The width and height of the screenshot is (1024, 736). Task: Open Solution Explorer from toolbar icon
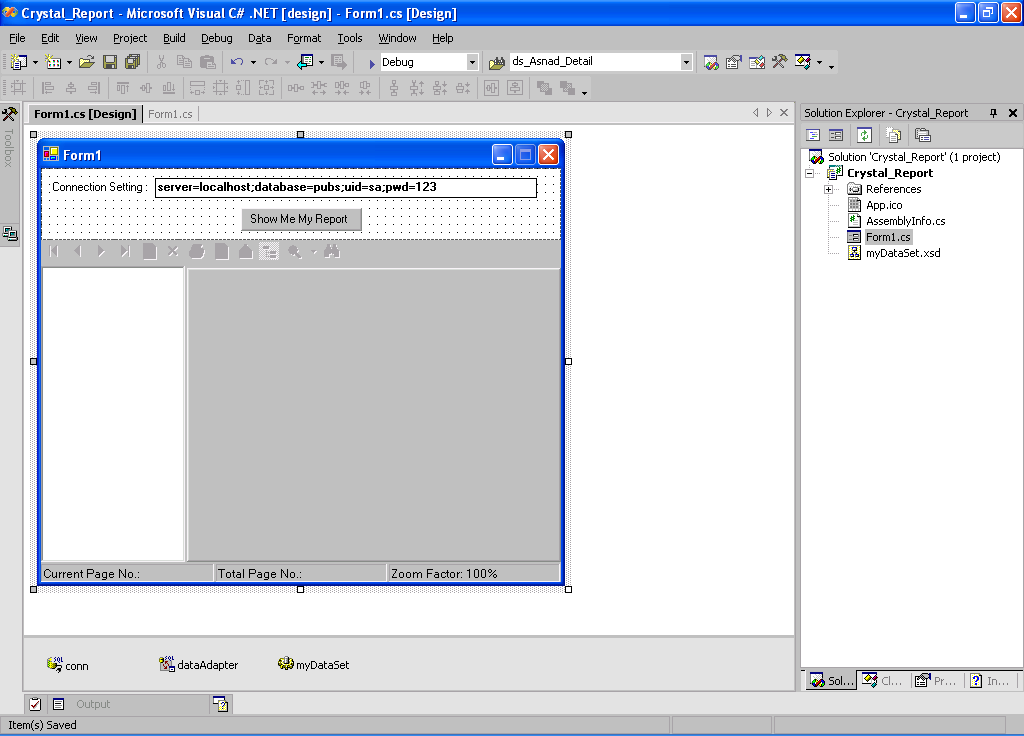(711, 63)
